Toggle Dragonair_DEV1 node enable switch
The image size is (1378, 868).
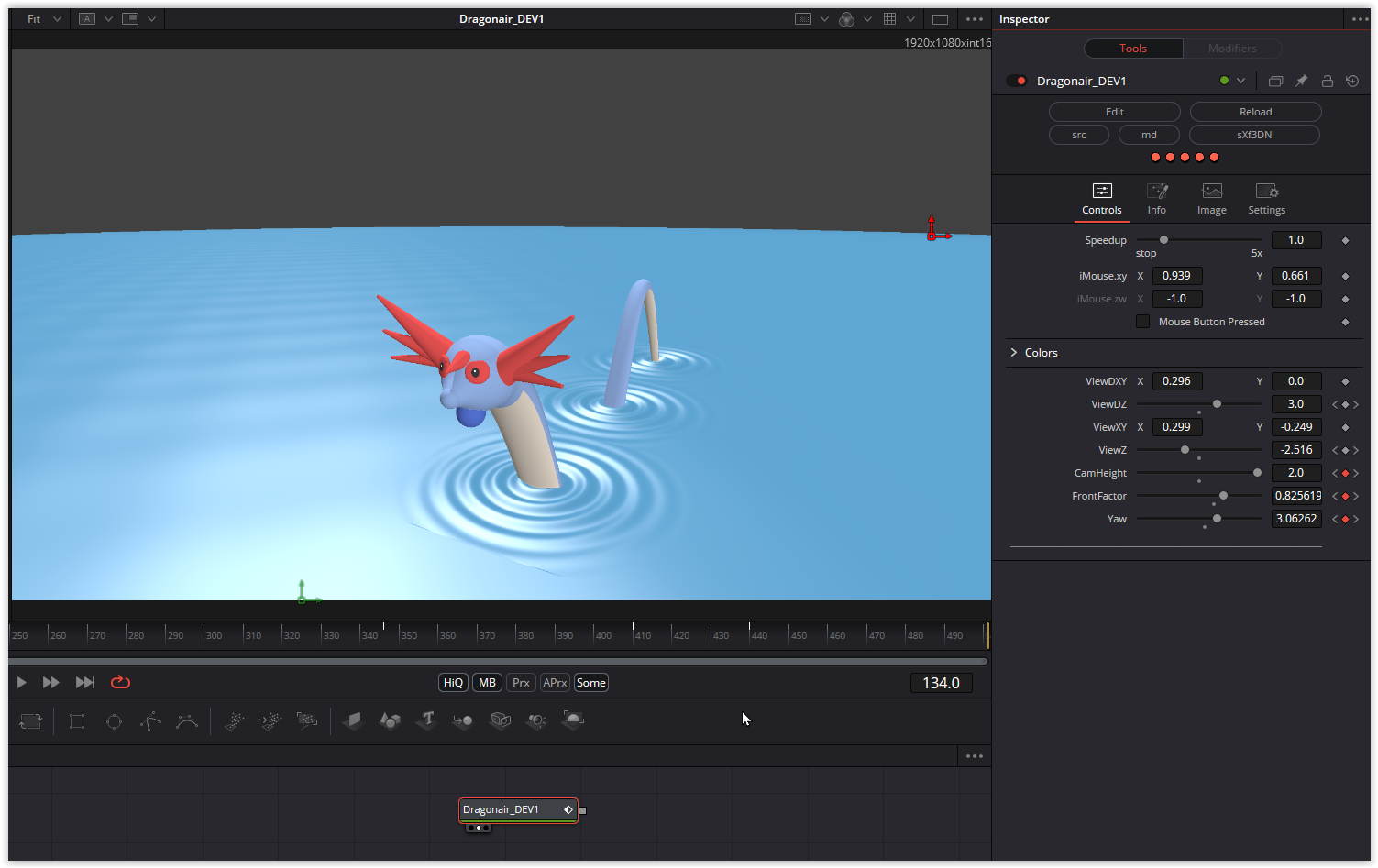(x=1017, y=81)
